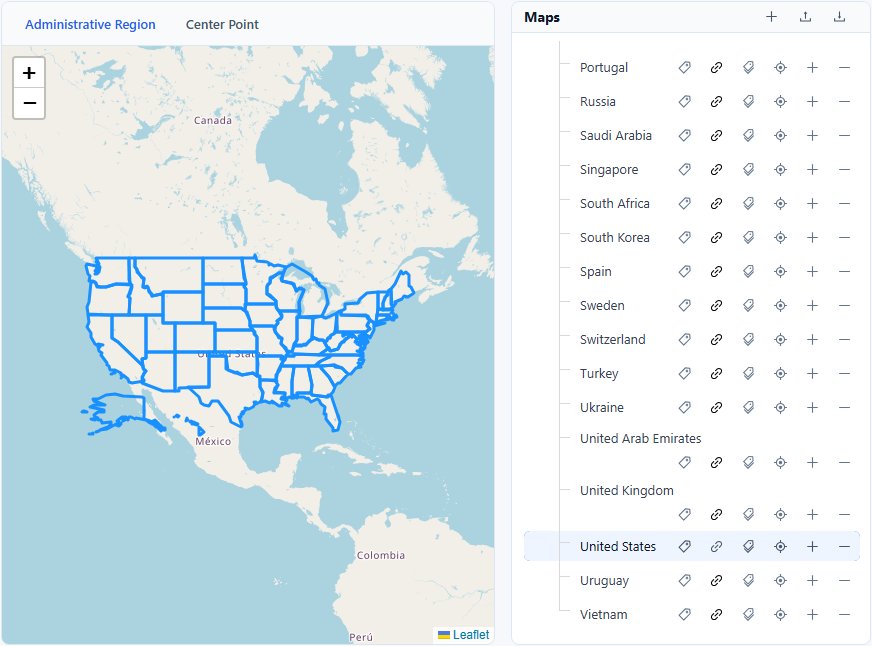Viewport: 872px width, 646px height.
Task: Select Russia in the maps tree
Action: pos(597,101)
